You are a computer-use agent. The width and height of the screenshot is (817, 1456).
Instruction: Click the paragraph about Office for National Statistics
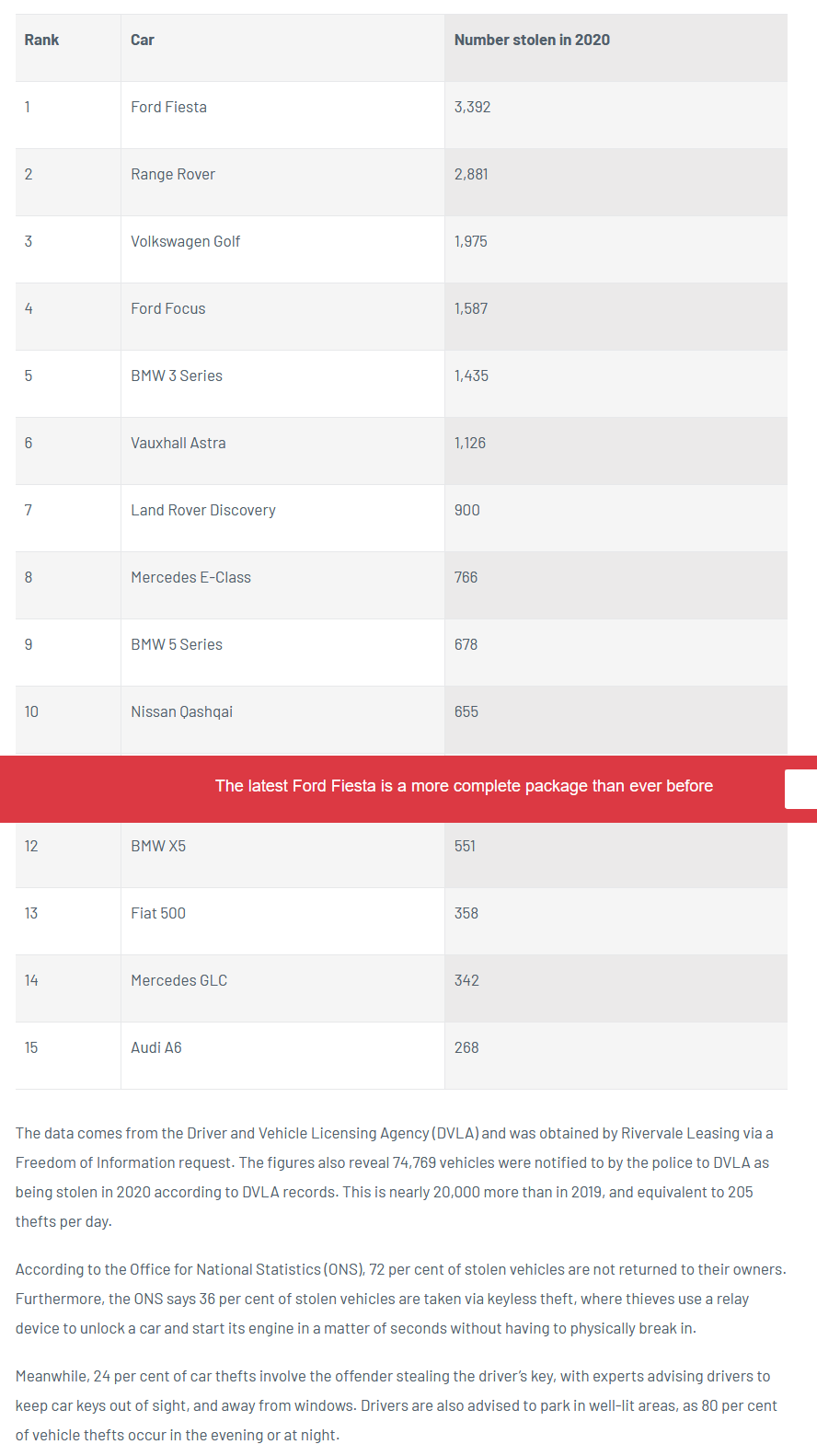click(401, 1299)
